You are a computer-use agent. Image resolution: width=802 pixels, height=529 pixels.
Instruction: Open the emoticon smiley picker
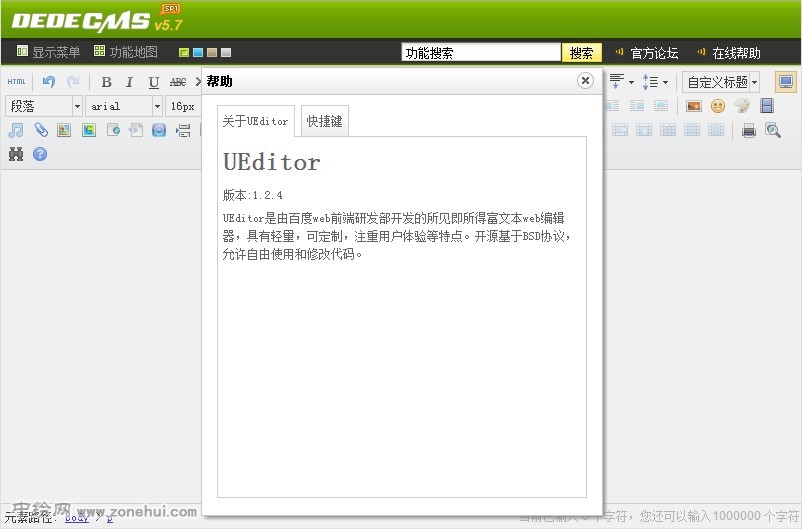click(x=718, y=106)
